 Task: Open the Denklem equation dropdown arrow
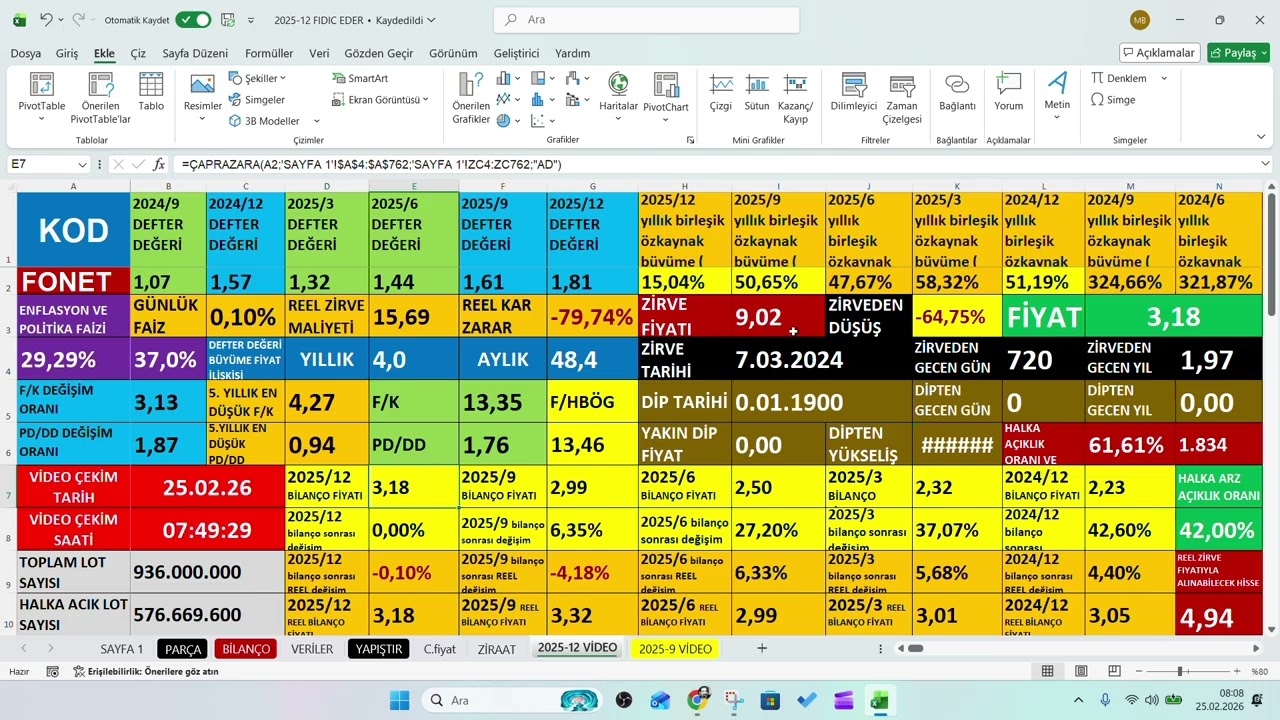click(x=1164, y=78)
